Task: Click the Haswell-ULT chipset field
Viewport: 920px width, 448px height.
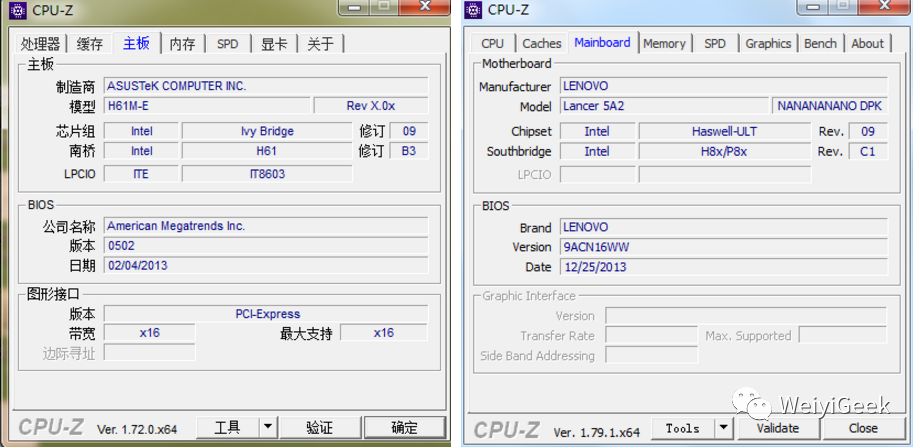Action: point(724,131)
